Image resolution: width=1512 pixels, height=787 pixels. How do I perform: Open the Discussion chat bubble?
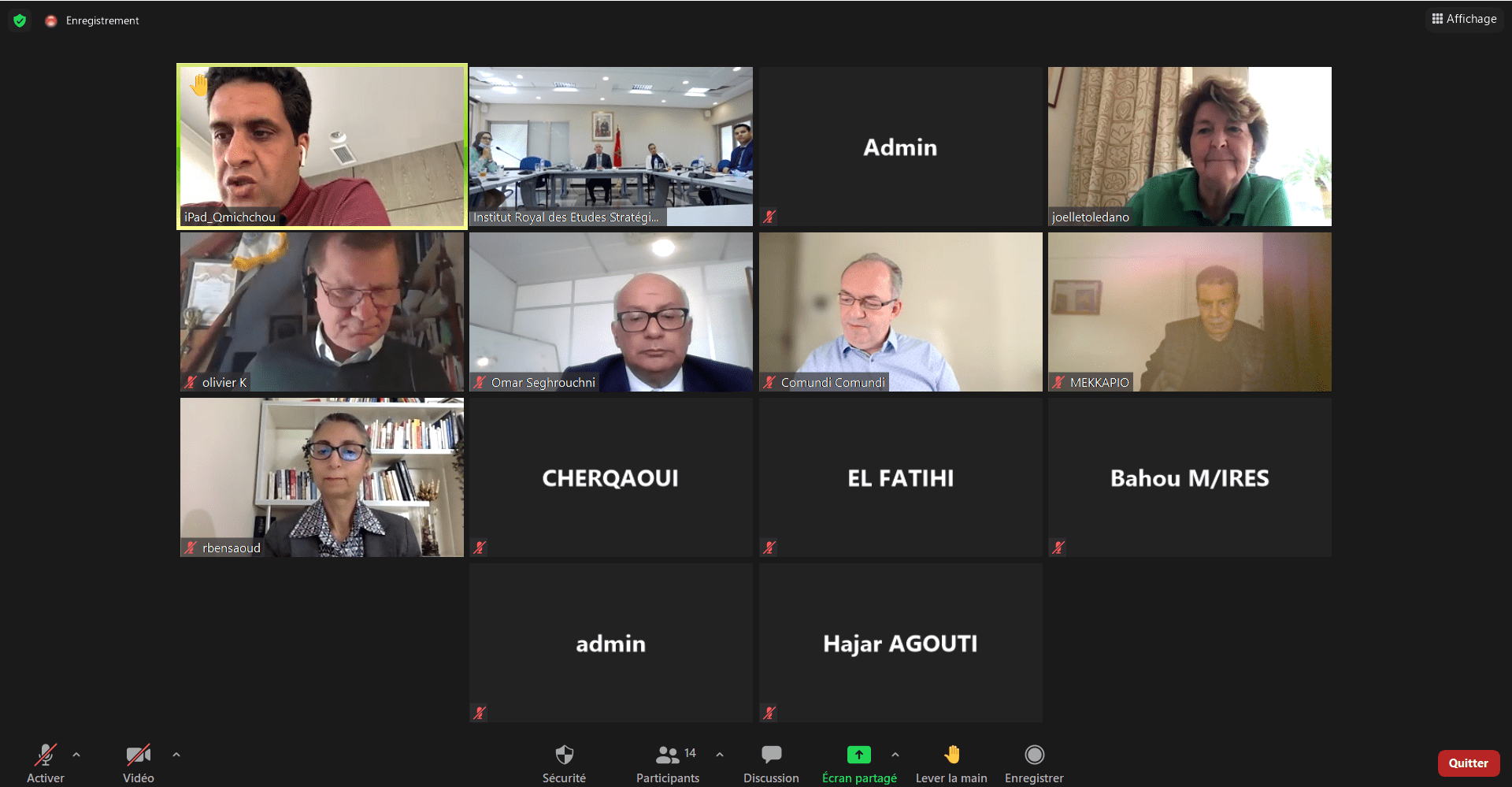click(771, 755)
